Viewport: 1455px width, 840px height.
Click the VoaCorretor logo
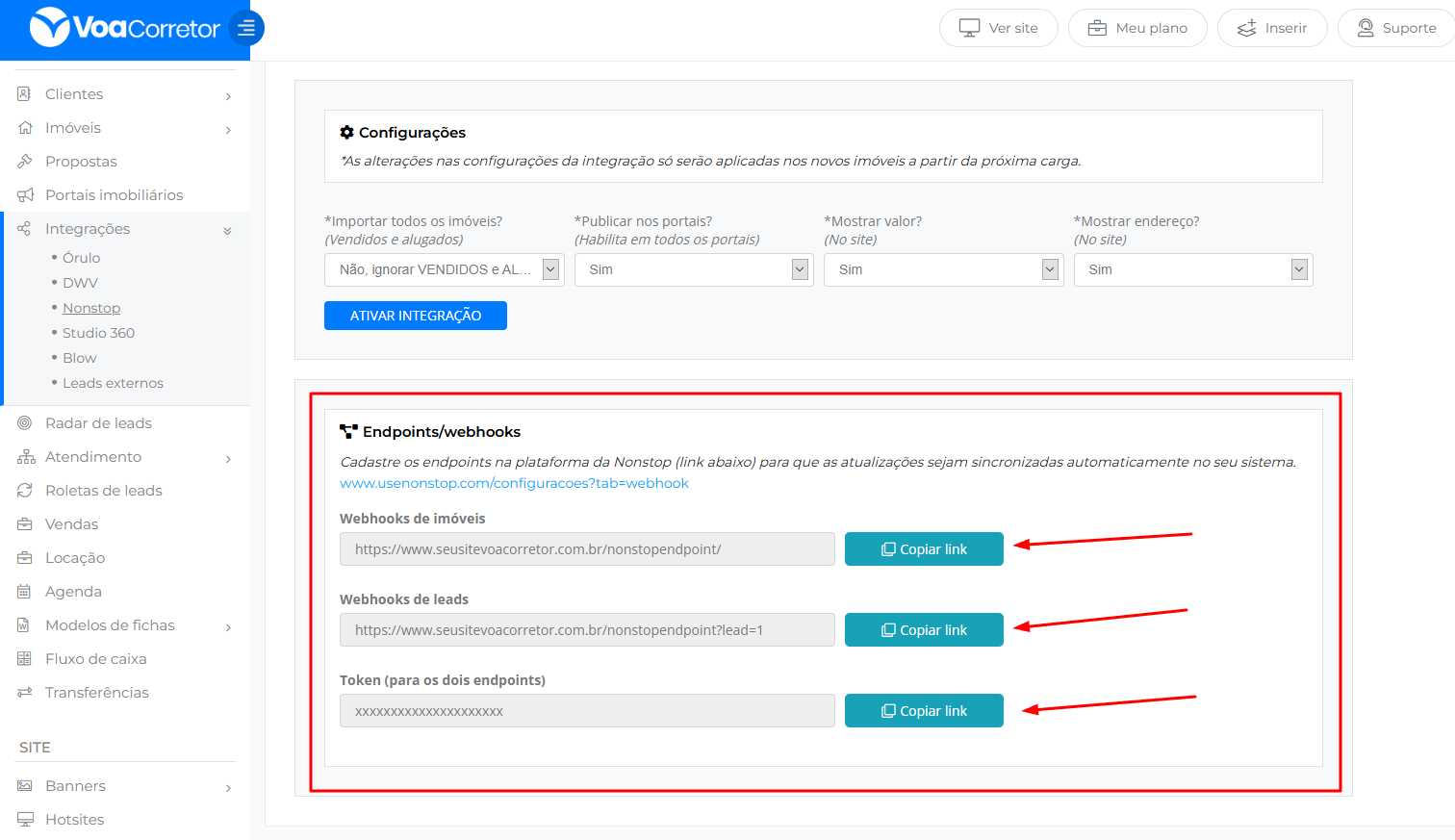click(x=125, y=28)
